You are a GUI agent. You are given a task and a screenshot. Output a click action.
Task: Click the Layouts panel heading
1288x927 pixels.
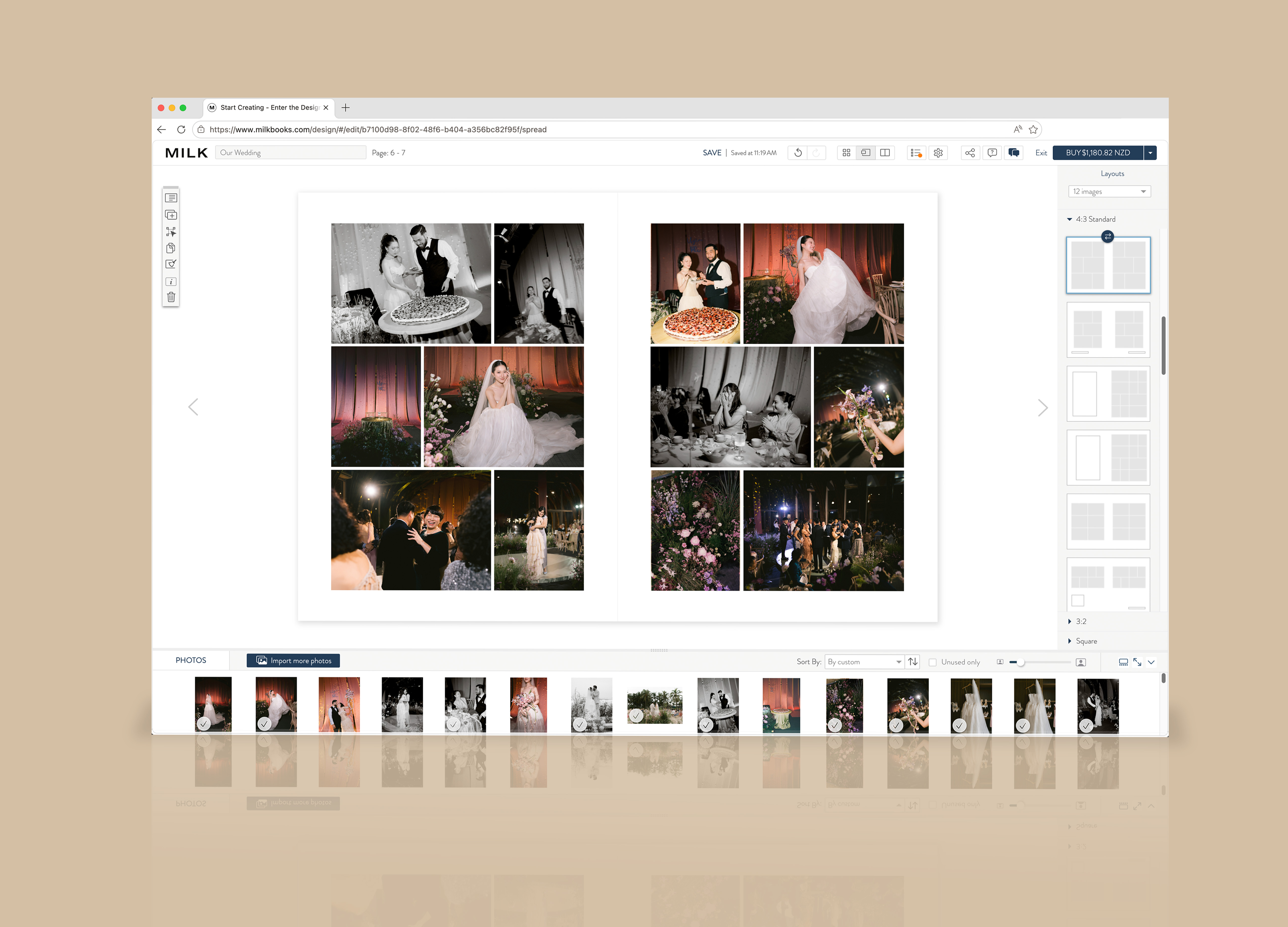coord(1112,174)
